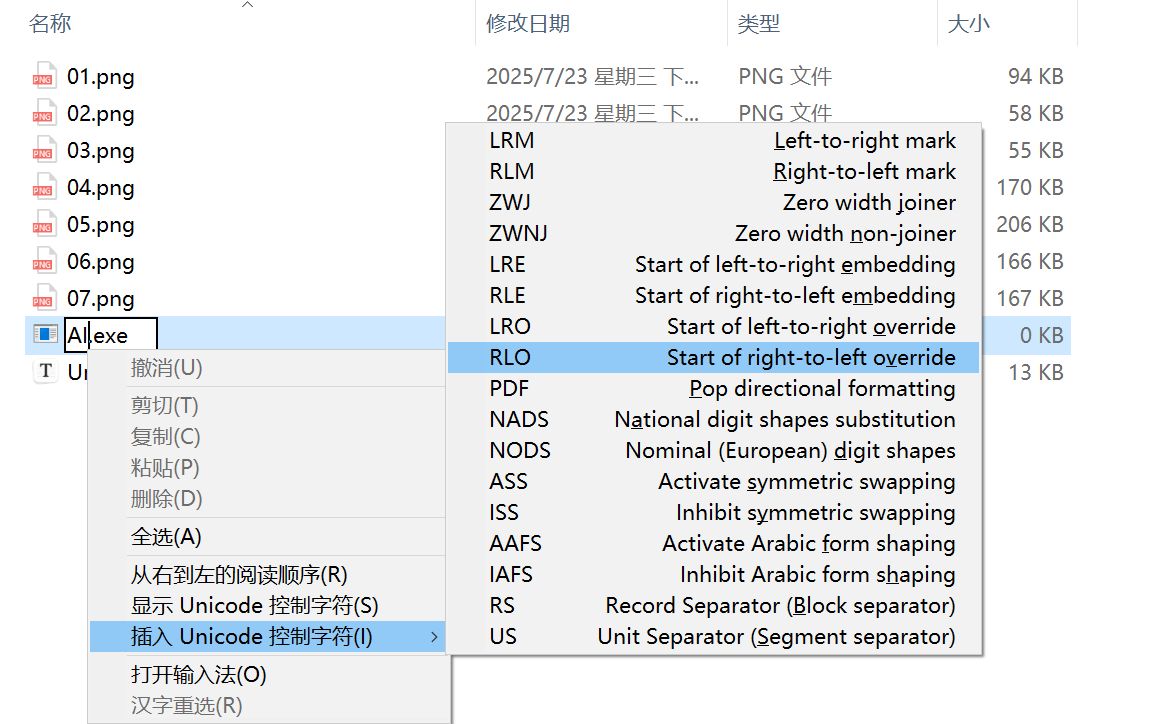Click the 07.png file icon
Image resolution: width=1174 pixels, height=724 pixels.
pos(42,299)
